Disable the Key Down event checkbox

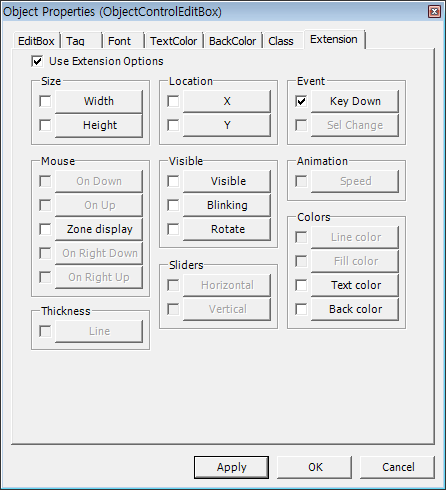click(301, 101)
